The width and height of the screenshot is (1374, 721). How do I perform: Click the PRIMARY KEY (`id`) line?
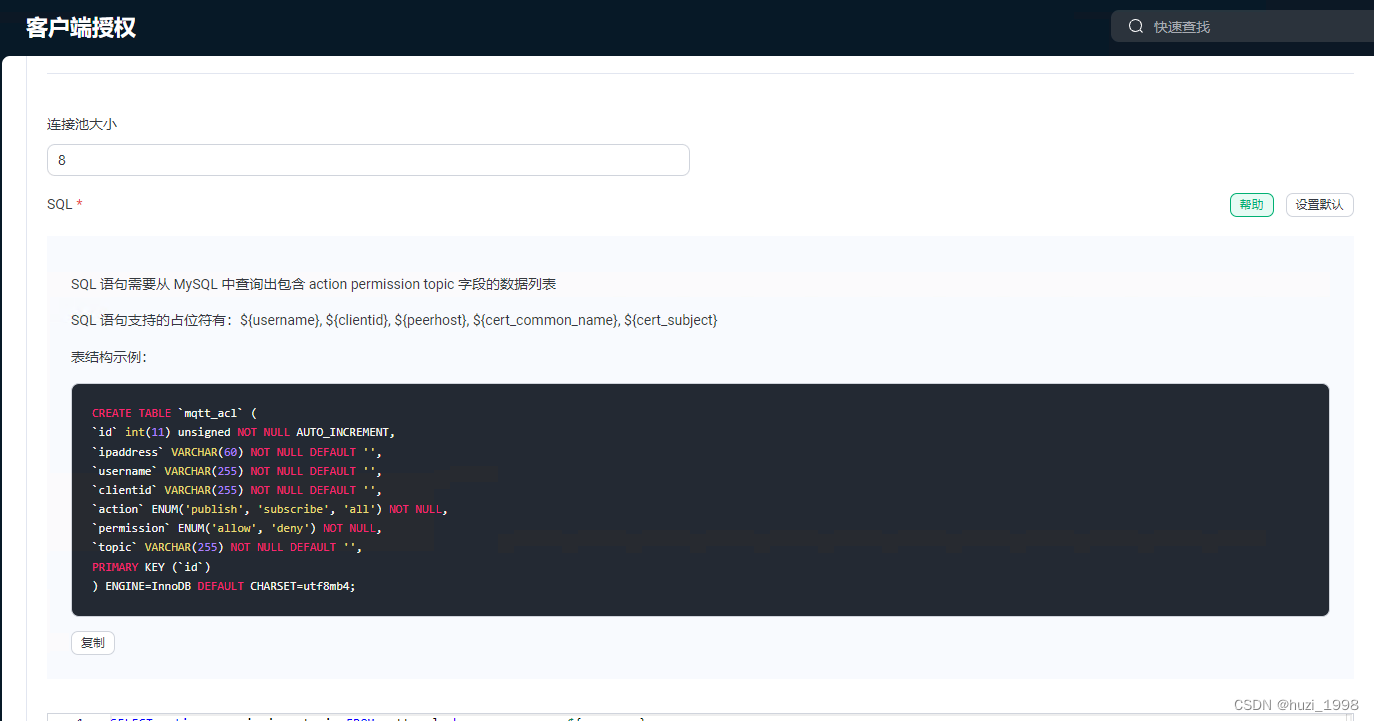pos(151,567)
